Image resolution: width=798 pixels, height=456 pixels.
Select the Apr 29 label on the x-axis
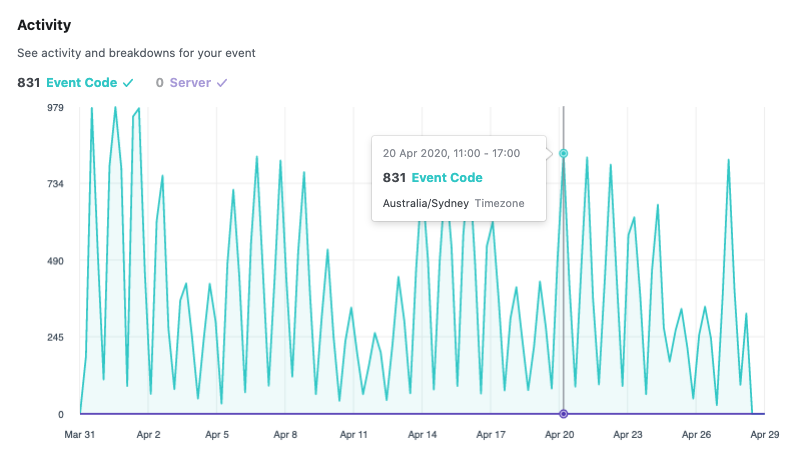764,435
